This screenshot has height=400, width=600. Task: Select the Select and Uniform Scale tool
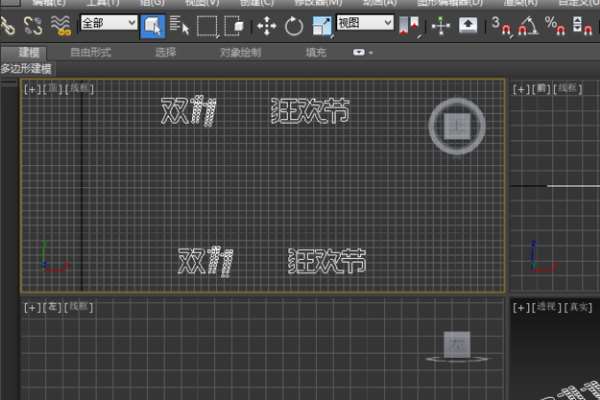point(322,26)
